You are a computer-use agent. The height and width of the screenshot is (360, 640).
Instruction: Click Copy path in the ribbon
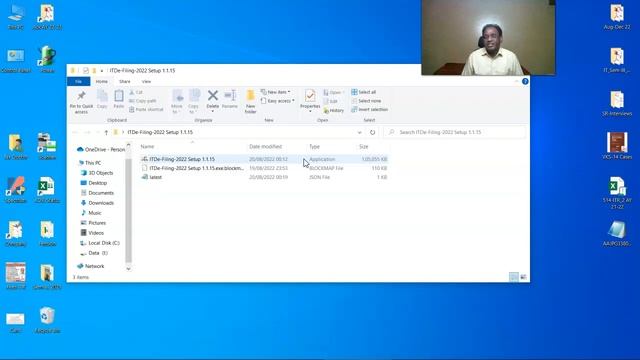143,101
